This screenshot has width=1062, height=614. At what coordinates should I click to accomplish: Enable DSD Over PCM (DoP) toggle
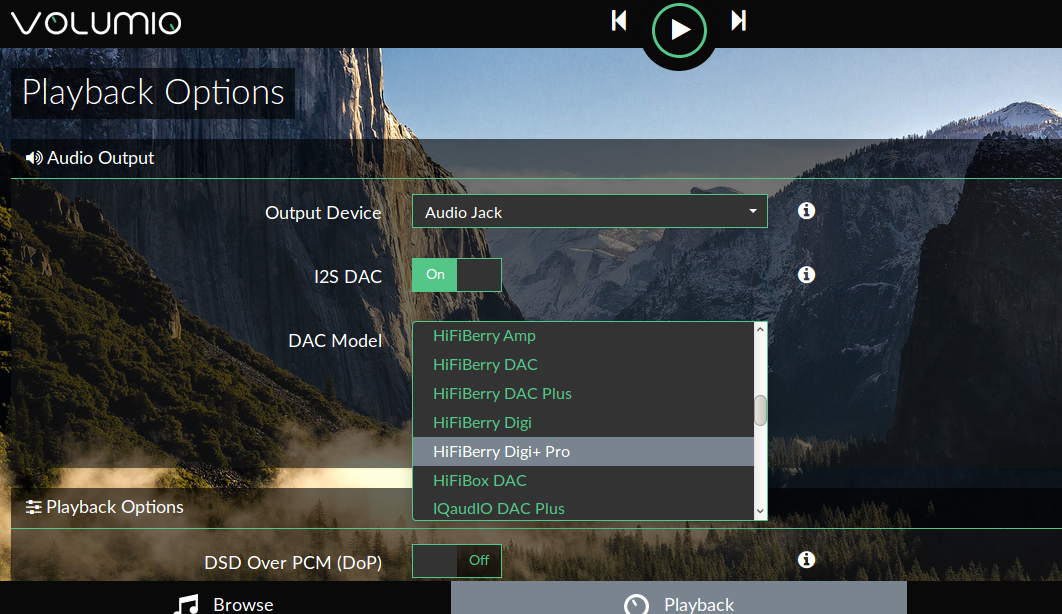pyautogui.click(x=456, y=561)
